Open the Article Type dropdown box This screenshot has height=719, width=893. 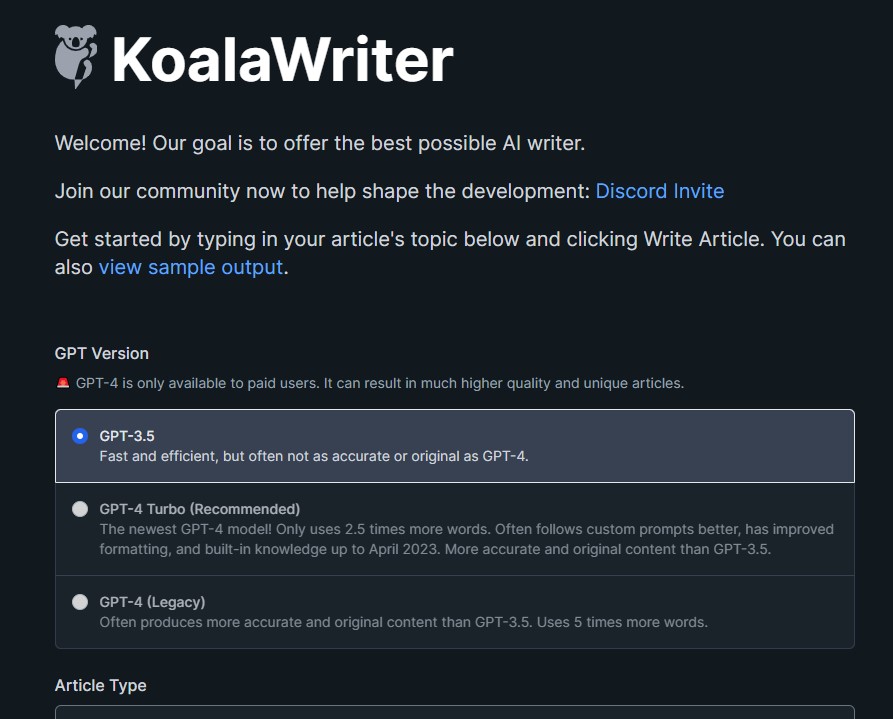tap(454, 711)
